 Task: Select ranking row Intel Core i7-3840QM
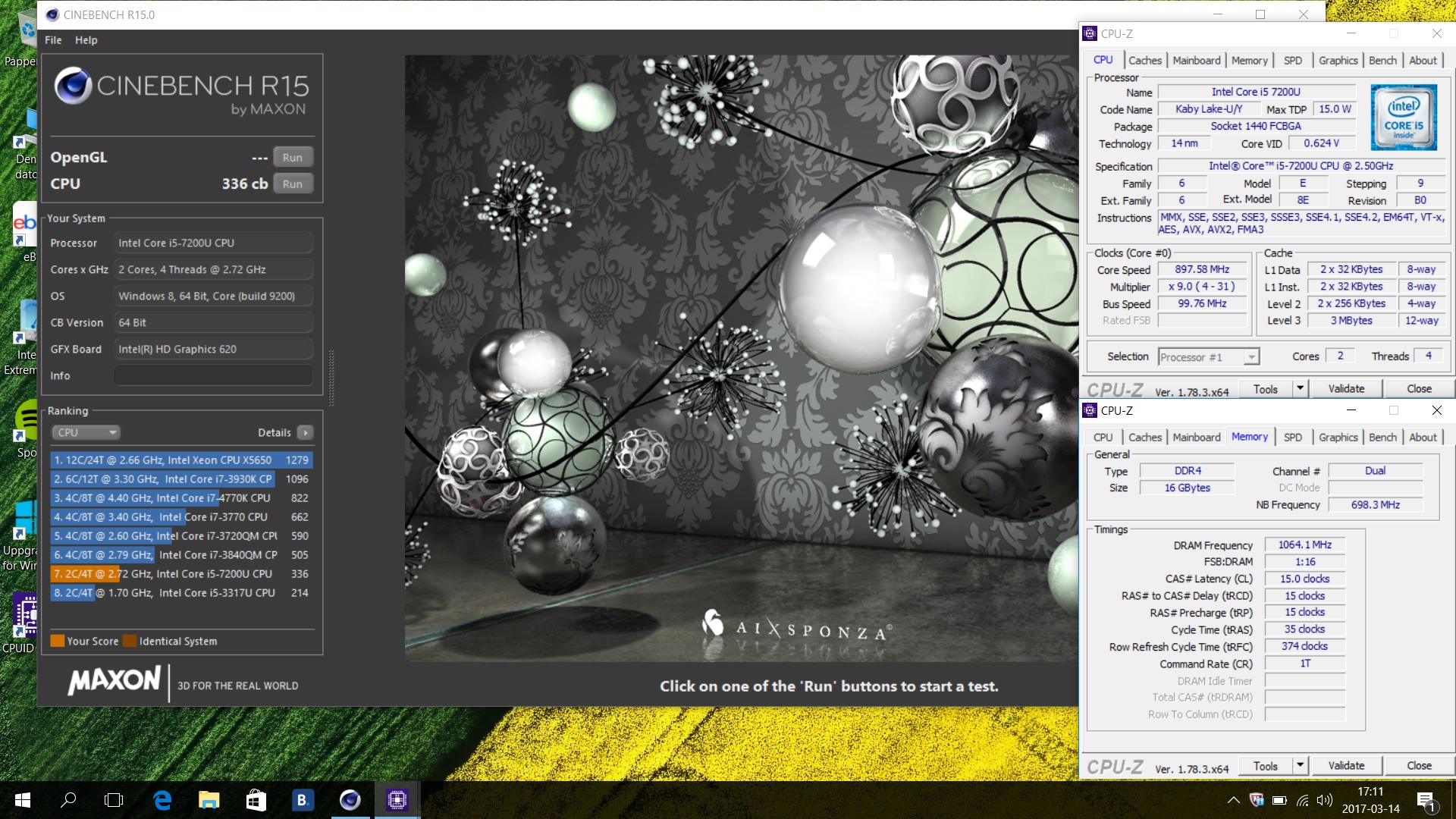pos(181,555)
